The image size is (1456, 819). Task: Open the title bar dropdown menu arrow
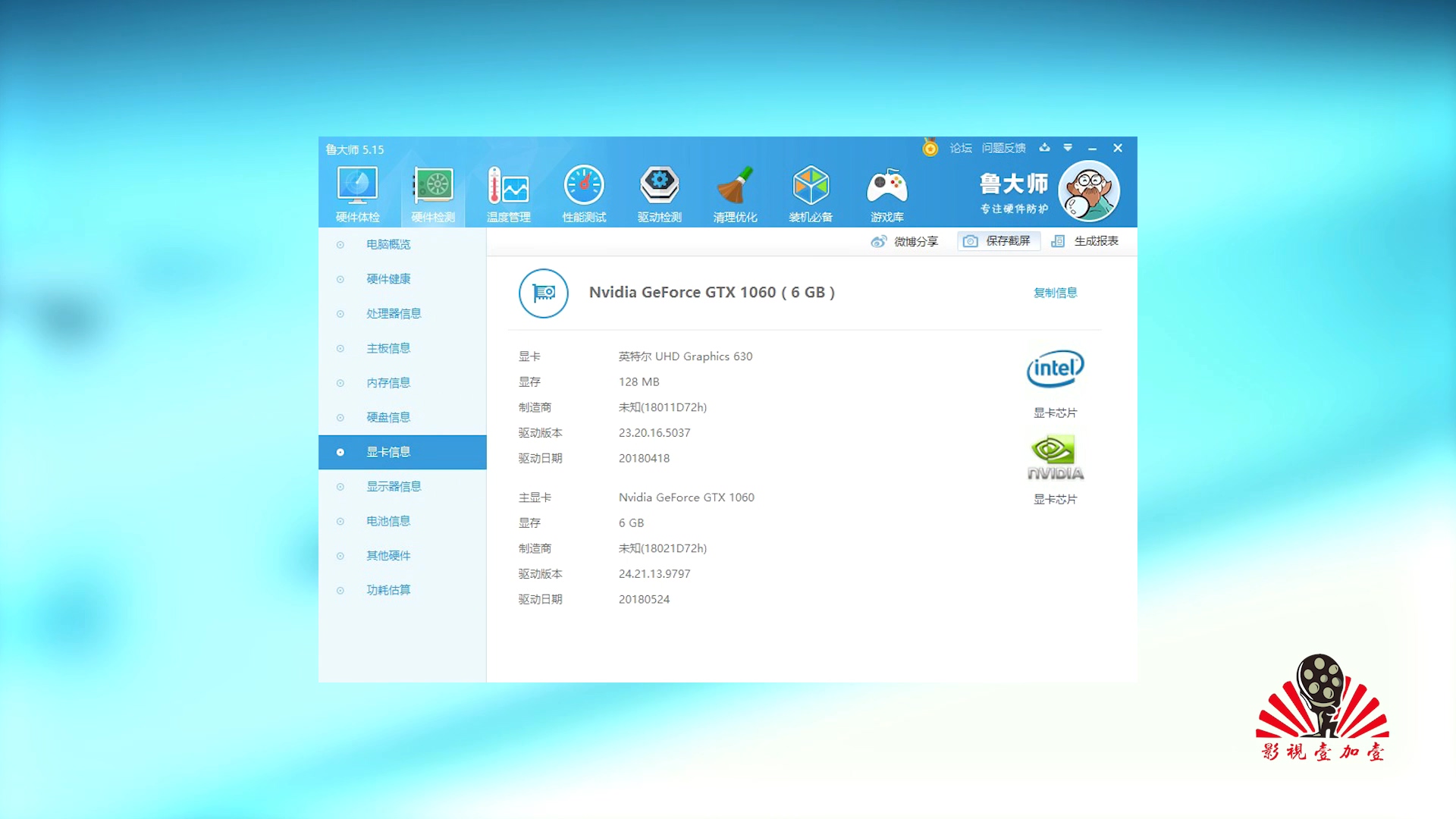point(1068,148)
